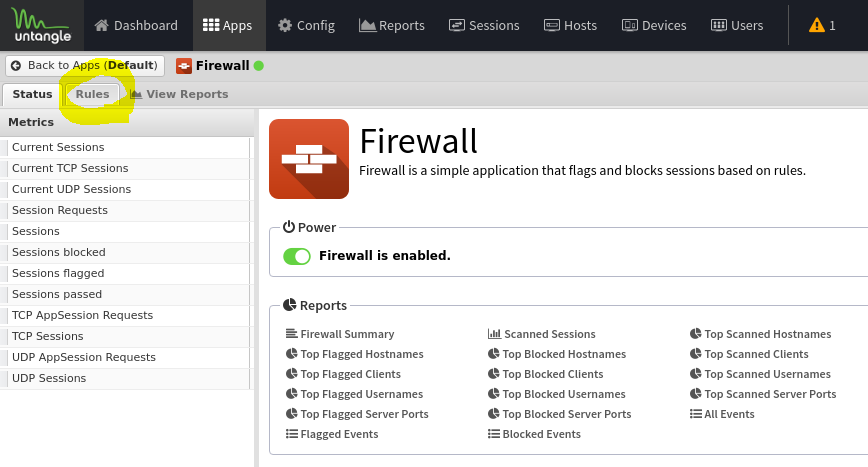Open Dashboard in top navigation
The height and width of the screenshot is (467, 868).
(x=136, y=25)
